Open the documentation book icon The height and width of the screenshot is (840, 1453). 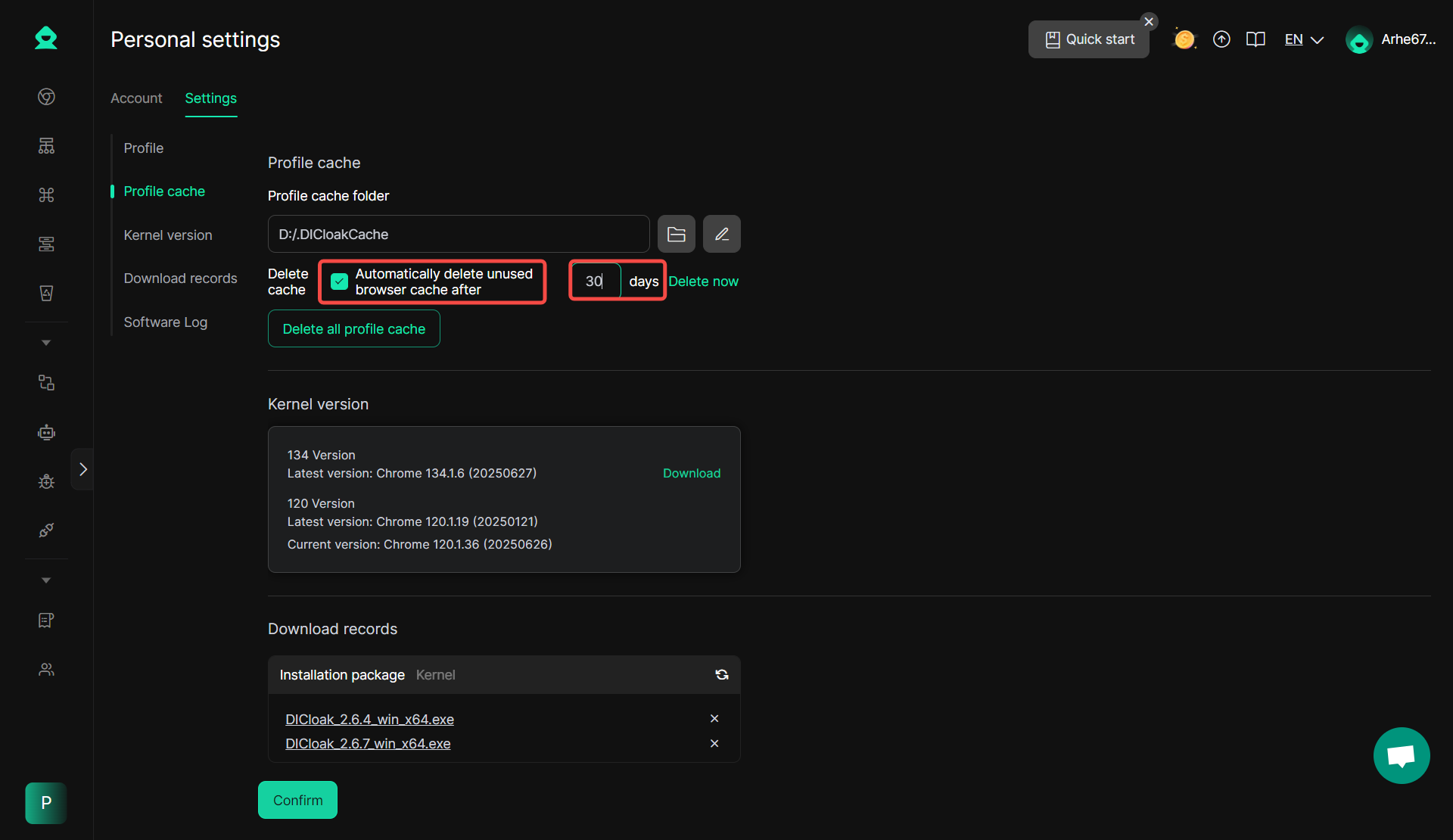coord(1255,39)
